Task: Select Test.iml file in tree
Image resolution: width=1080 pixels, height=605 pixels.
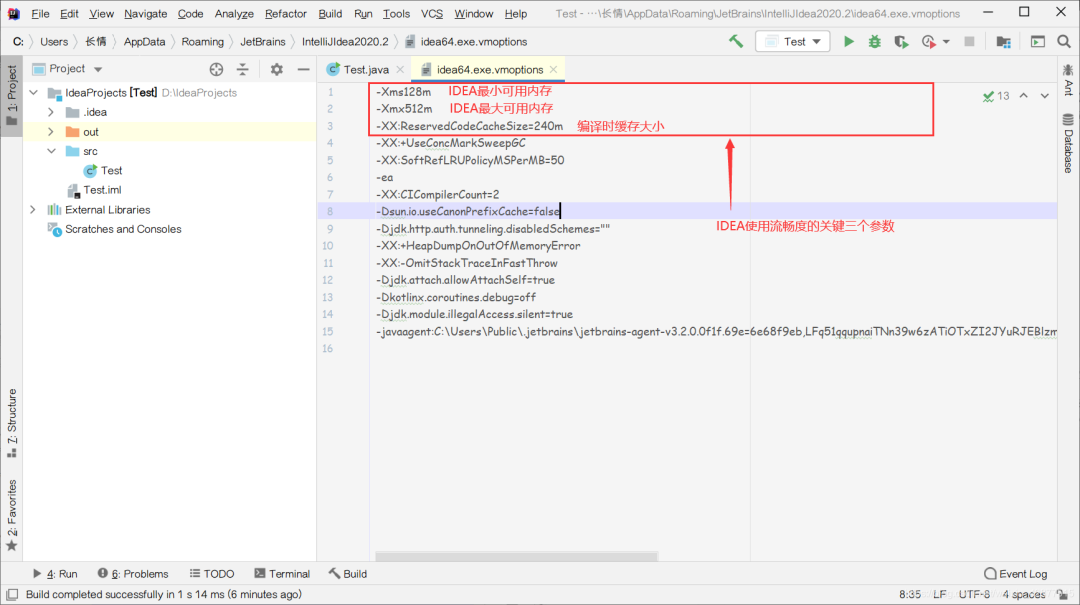Action: click(102, 189)
